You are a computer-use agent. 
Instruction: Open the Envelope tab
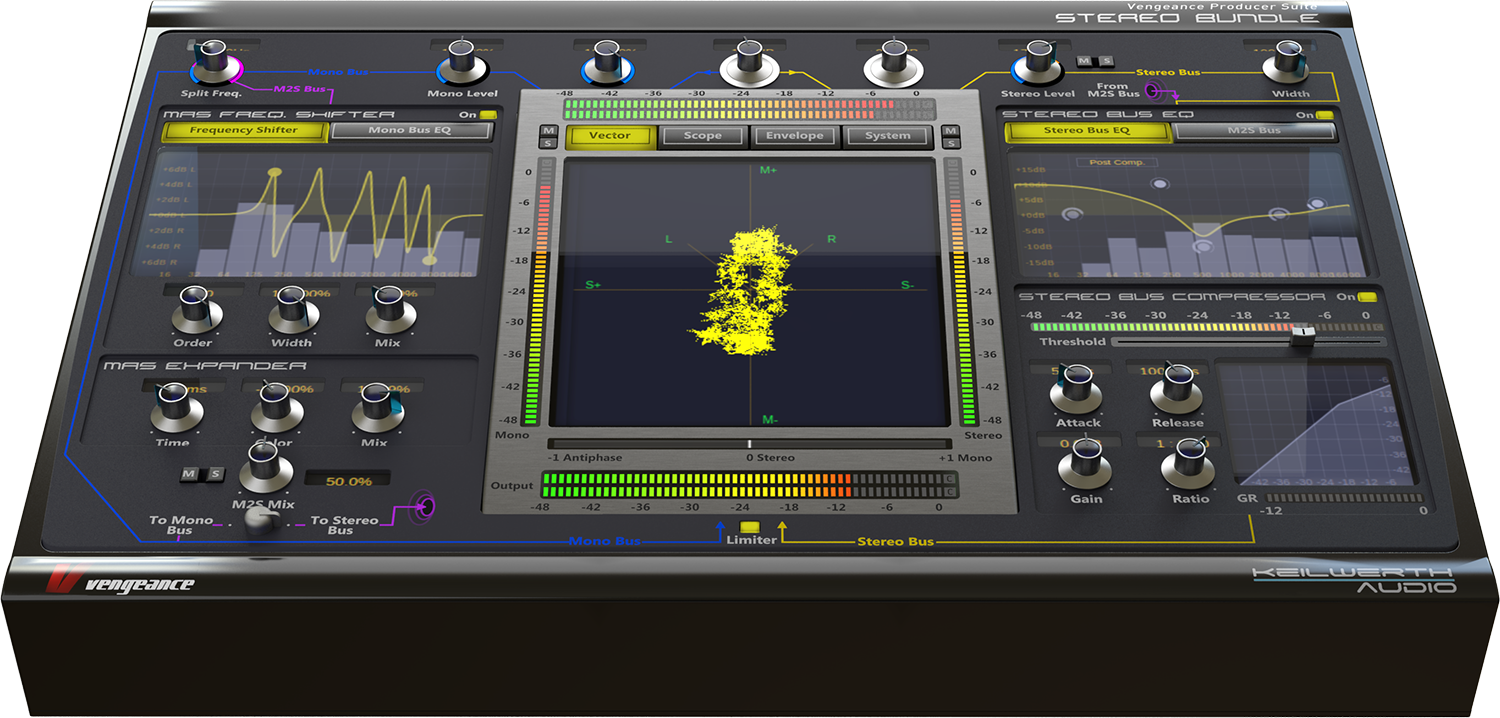pos(795,136)
